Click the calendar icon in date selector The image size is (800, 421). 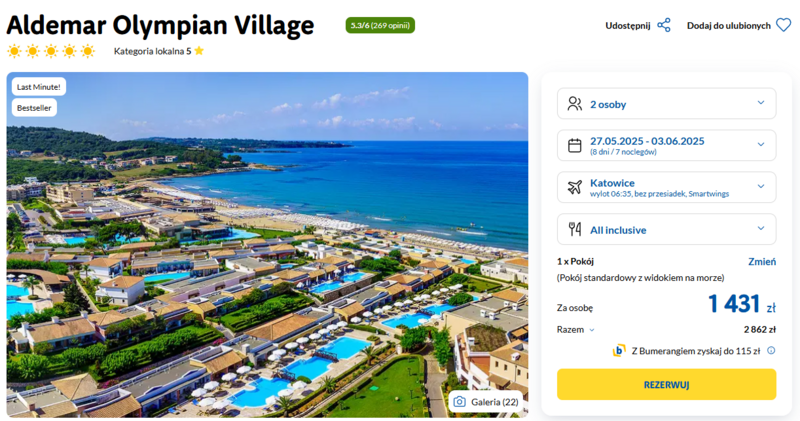574,145
